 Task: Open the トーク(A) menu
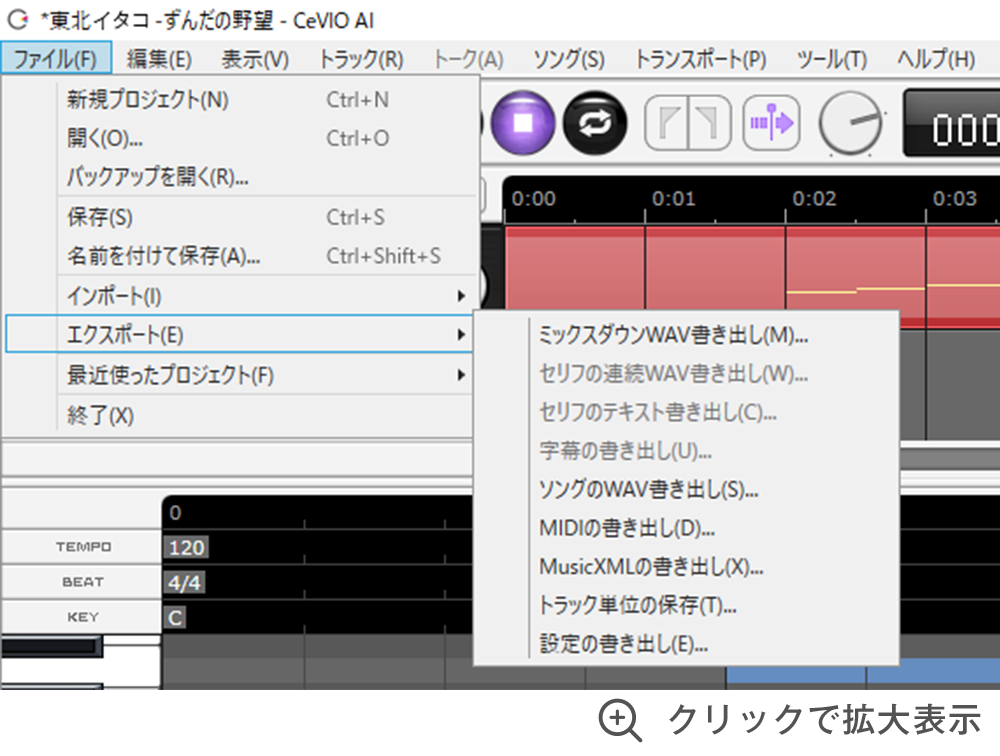tap(468, 59)
